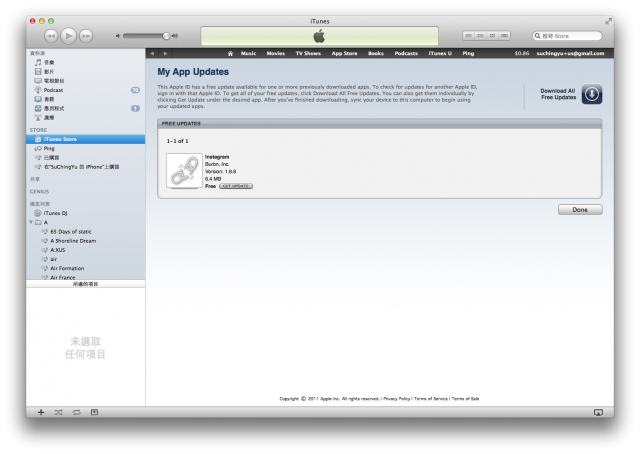Click the Terms of Service link

point(431,399)
